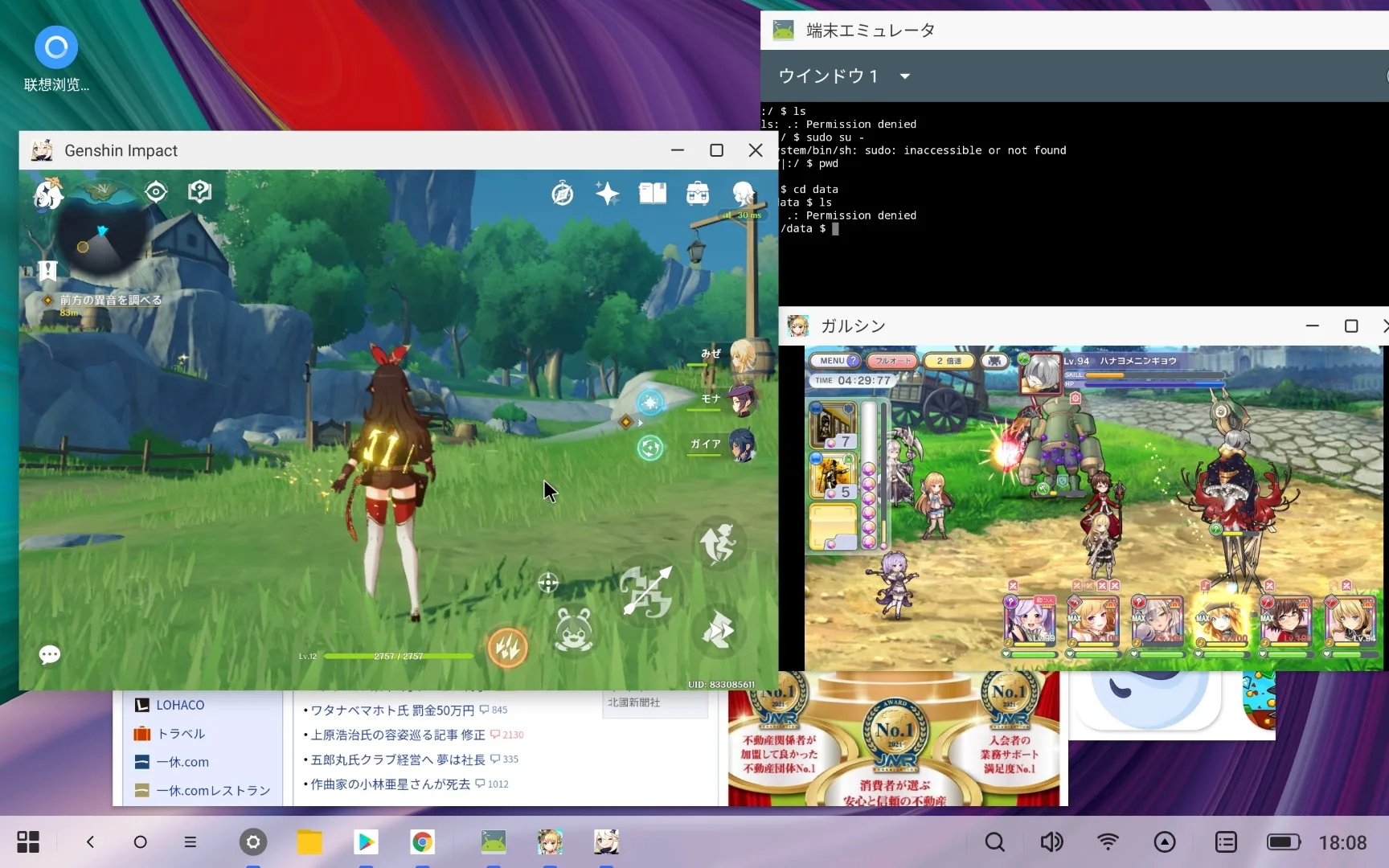
Task: Open the tutorial guide question-mark icon
Action: click(199, 191)
